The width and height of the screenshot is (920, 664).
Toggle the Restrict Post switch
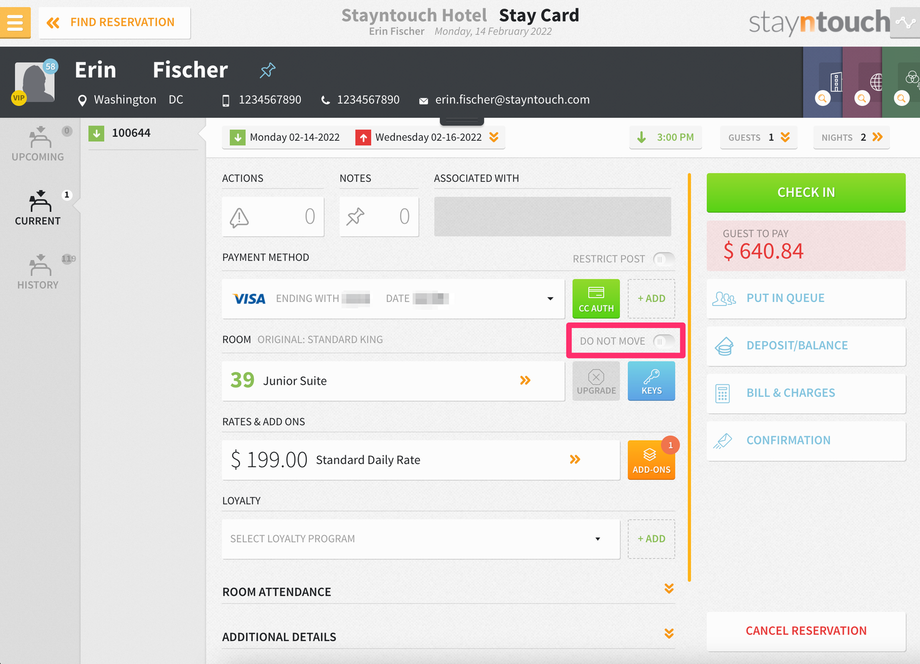tap(664, 259)
